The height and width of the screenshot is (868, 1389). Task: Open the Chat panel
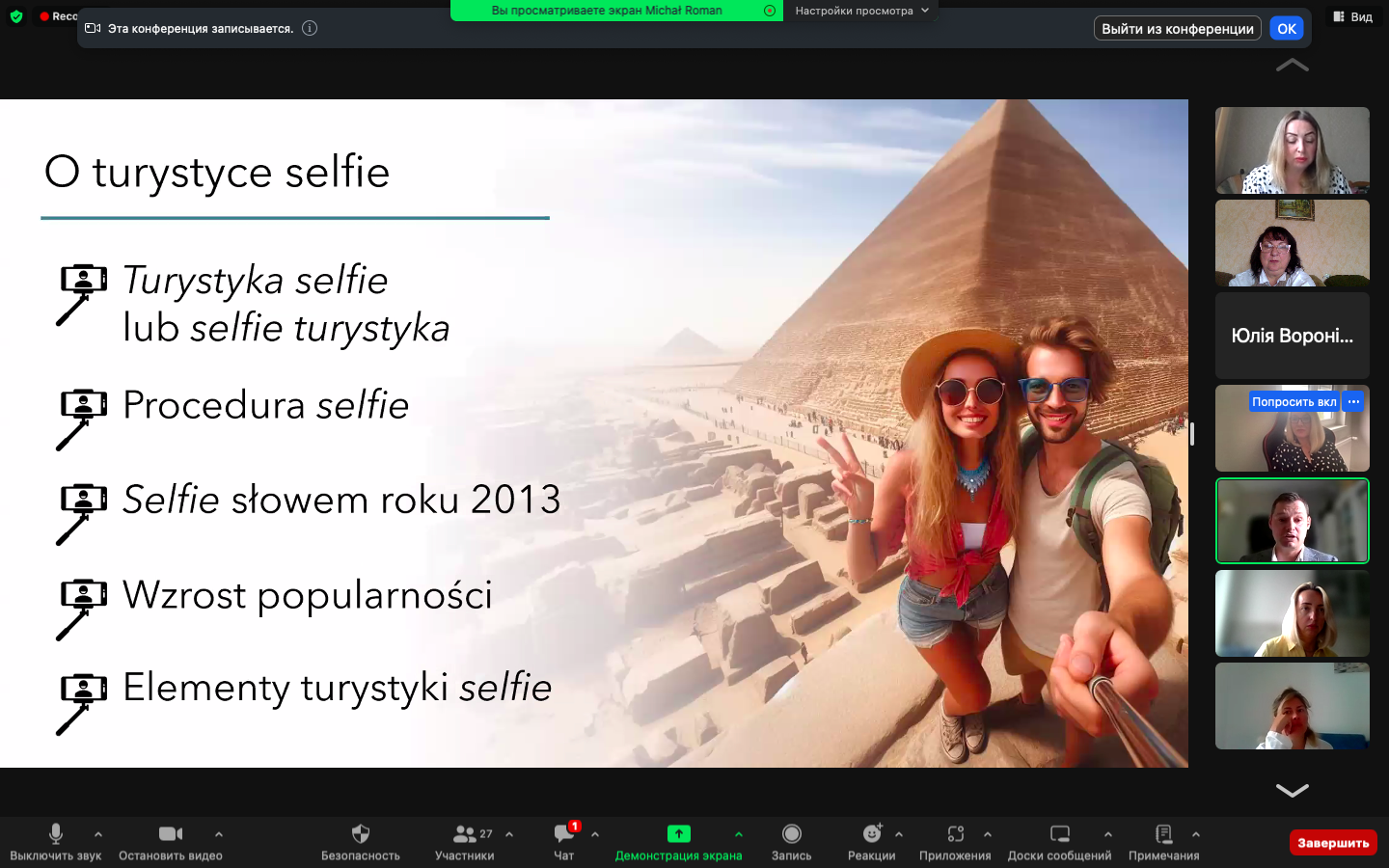pyautogui.click(x=564, y=834)
